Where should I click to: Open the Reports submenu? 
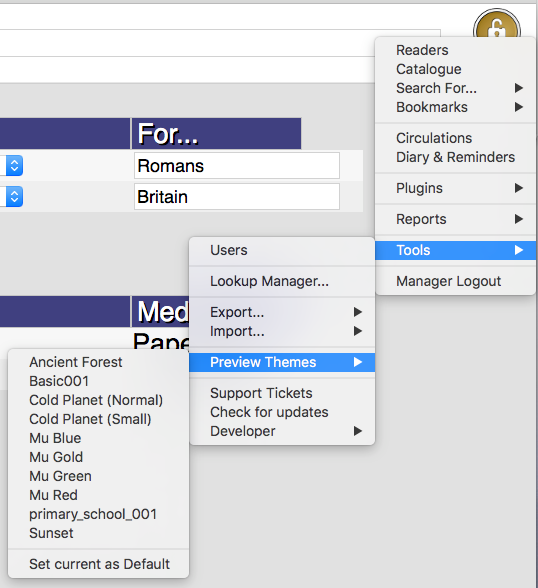point(455,219)
